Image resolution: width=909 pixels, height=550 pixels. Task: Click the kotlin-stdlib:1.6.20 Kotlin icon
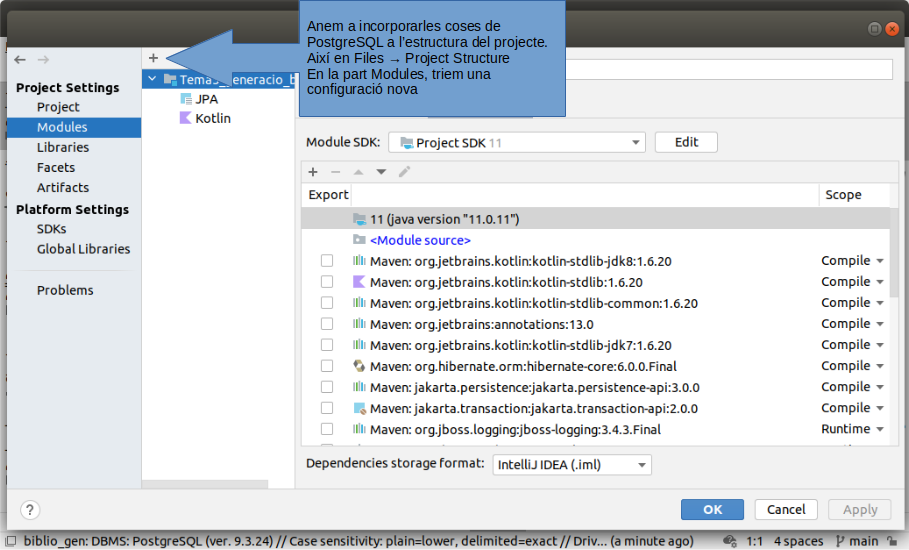coord(359,282)
